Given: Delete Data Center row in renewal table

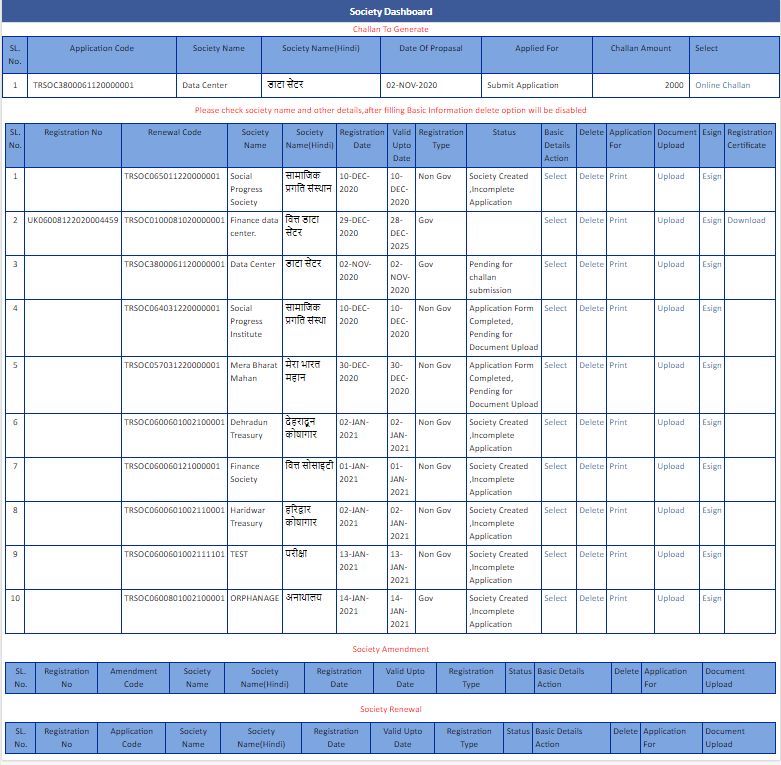Looking at the screenshot, I should click(x=591, y=264).
